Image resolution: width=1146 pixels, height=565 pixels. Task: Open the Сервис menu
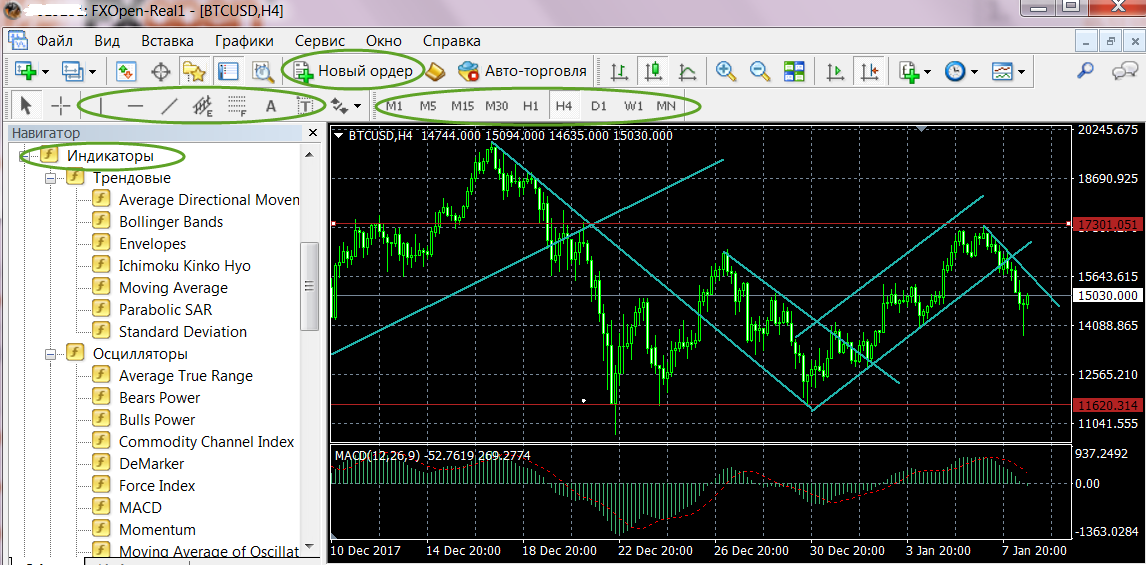pos(320,40)
